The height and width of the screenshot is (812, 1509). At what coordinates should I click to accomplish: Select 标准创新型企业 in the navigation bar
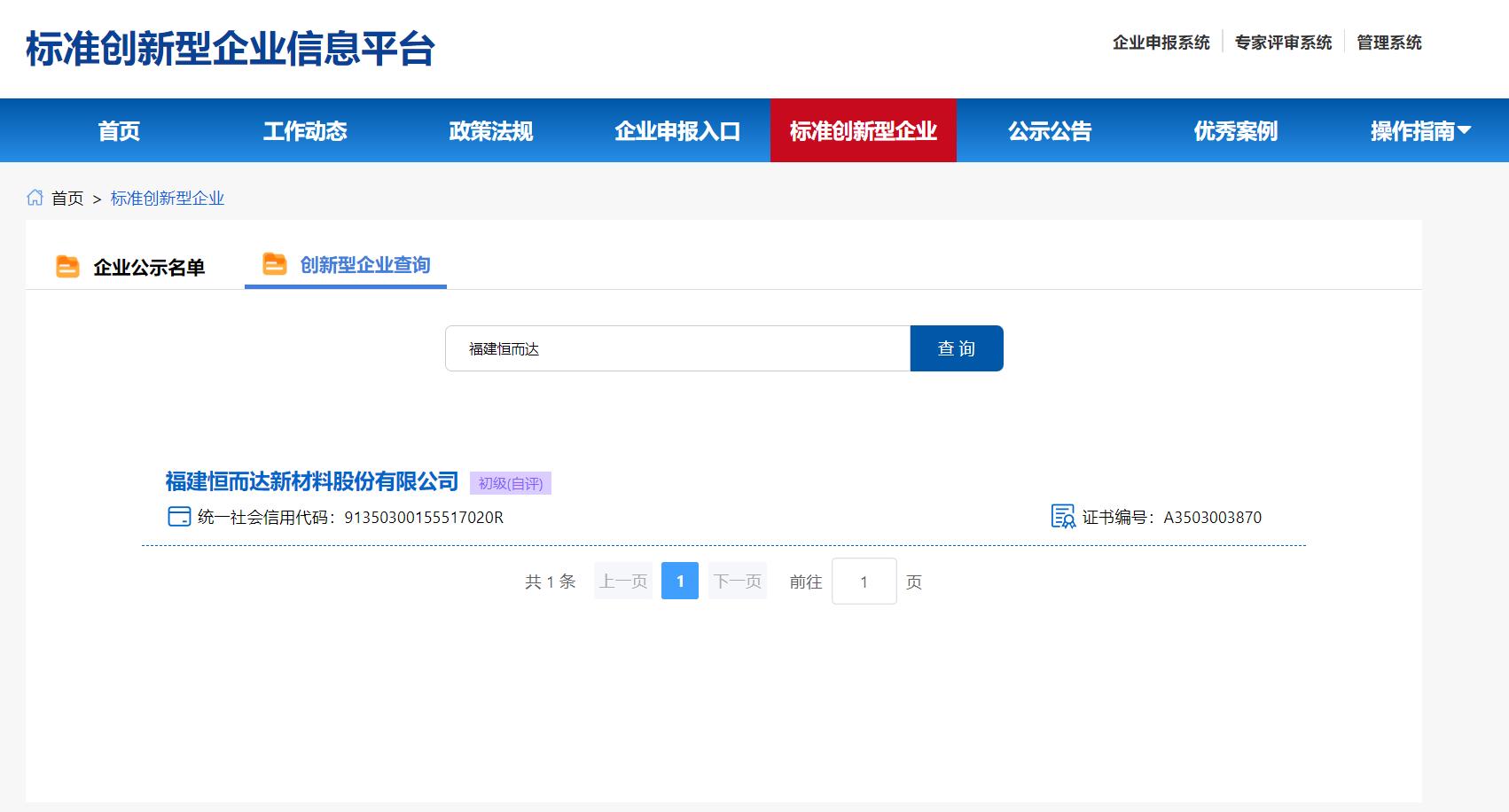863,131
